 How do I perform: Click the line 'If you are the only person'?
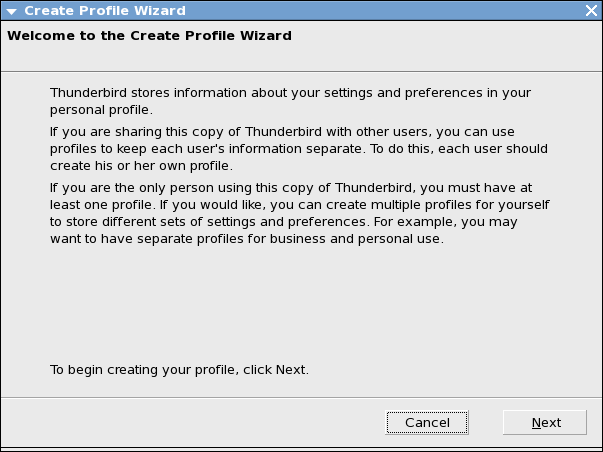[x=291, y=188]
